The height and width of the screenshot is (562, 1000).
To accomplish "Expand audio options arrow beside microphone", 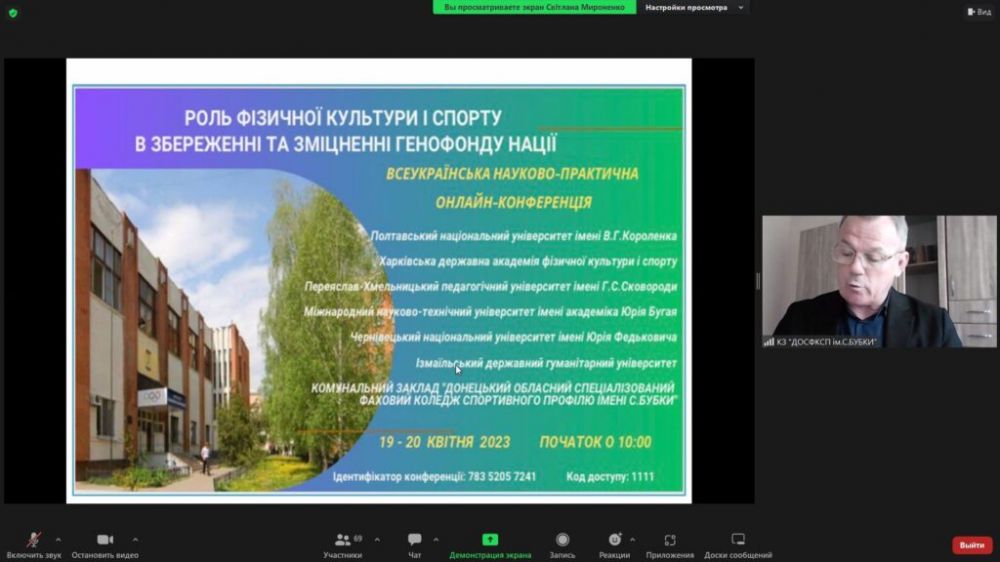I will 58,539.
